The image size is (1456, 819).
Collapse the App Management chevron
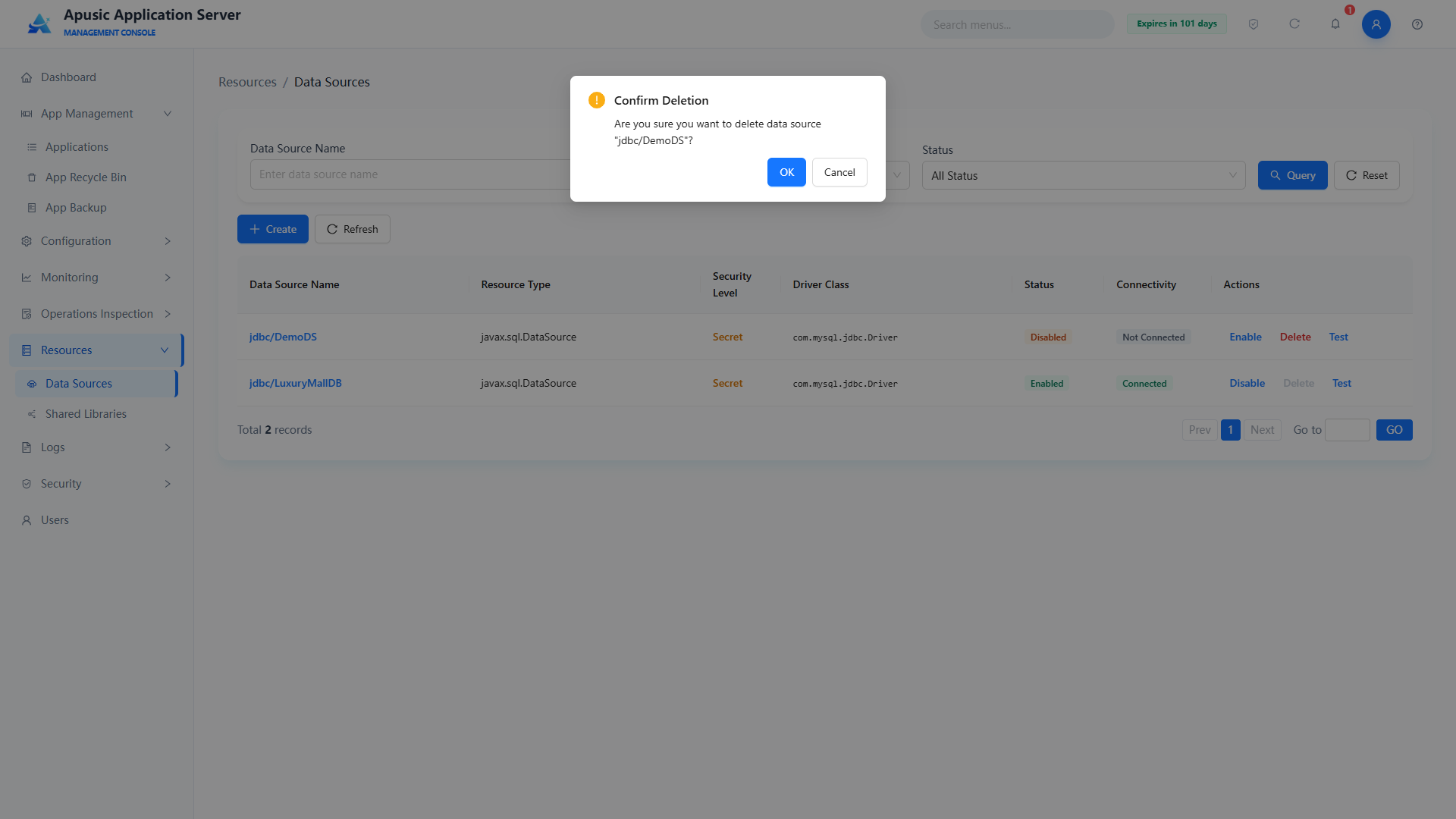coord(168,114)
